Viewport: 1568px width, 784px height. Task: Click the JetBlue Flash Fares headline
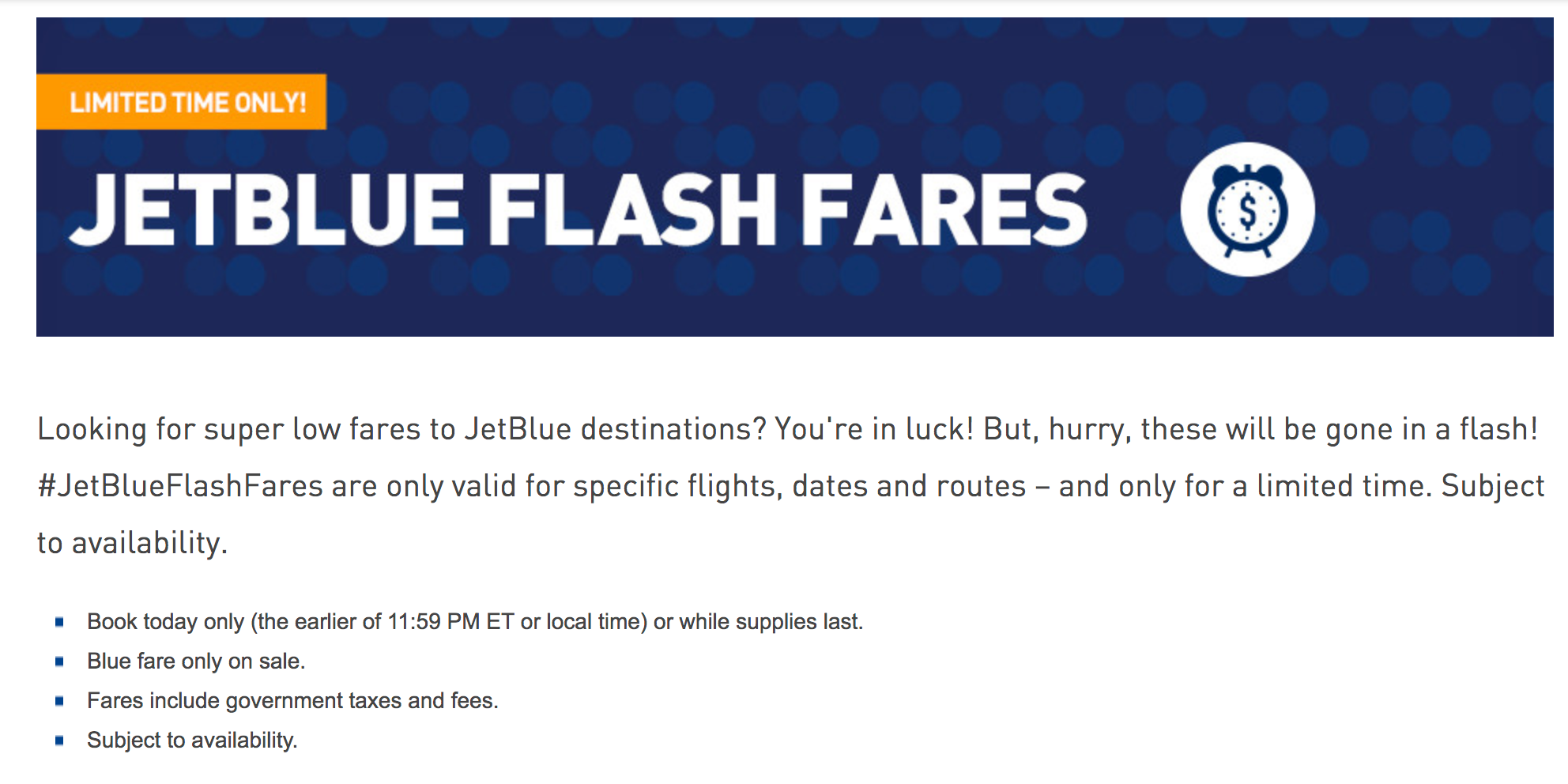(x=577, y=210)
